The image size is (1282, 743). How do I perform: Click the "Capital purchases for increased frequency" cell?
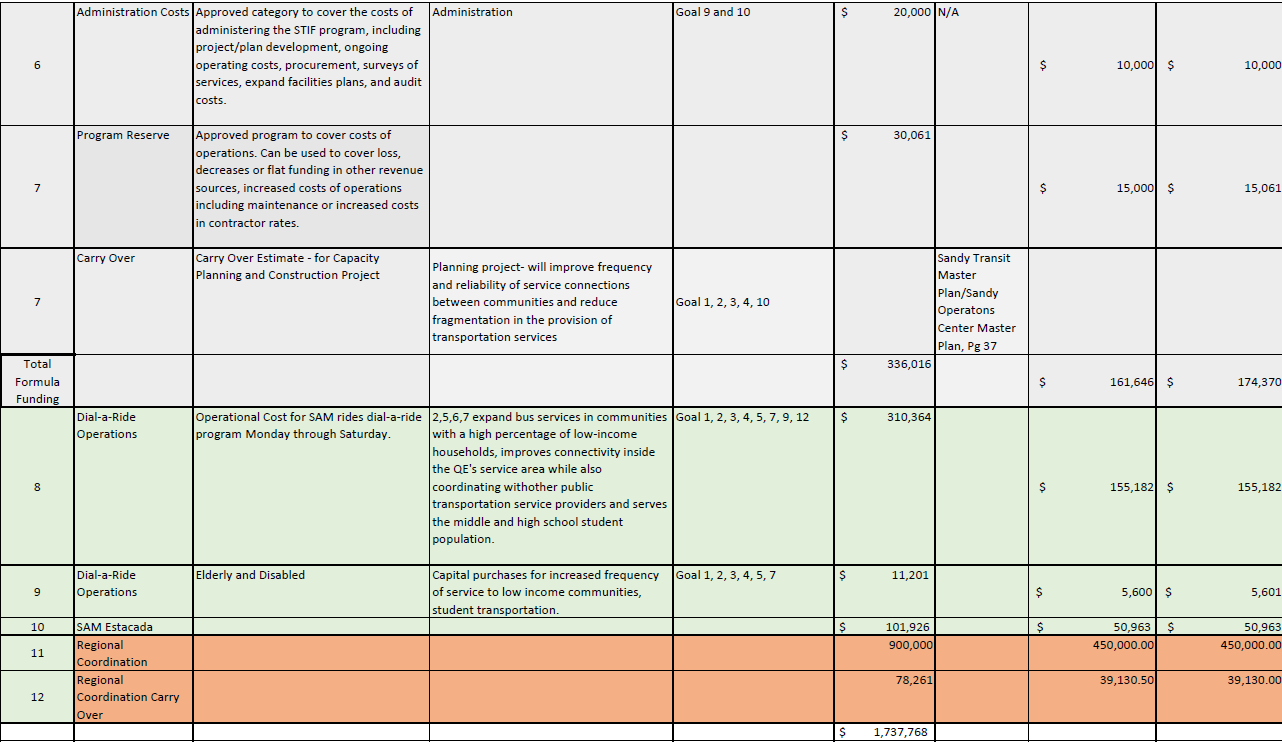tap(551, 591)
